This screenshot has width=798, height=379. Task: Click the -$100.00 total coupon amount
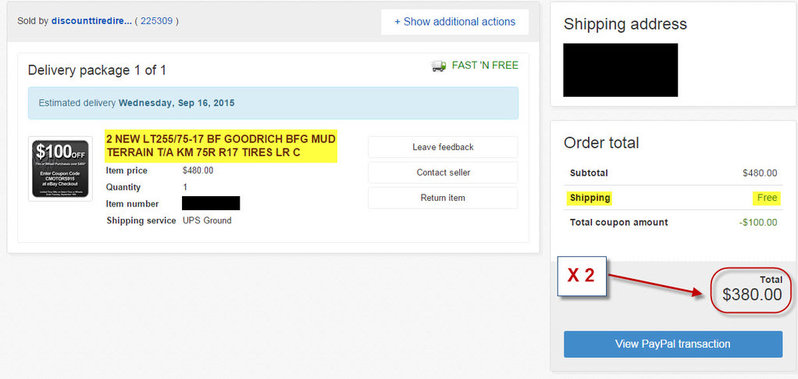(x=758, y=223)
